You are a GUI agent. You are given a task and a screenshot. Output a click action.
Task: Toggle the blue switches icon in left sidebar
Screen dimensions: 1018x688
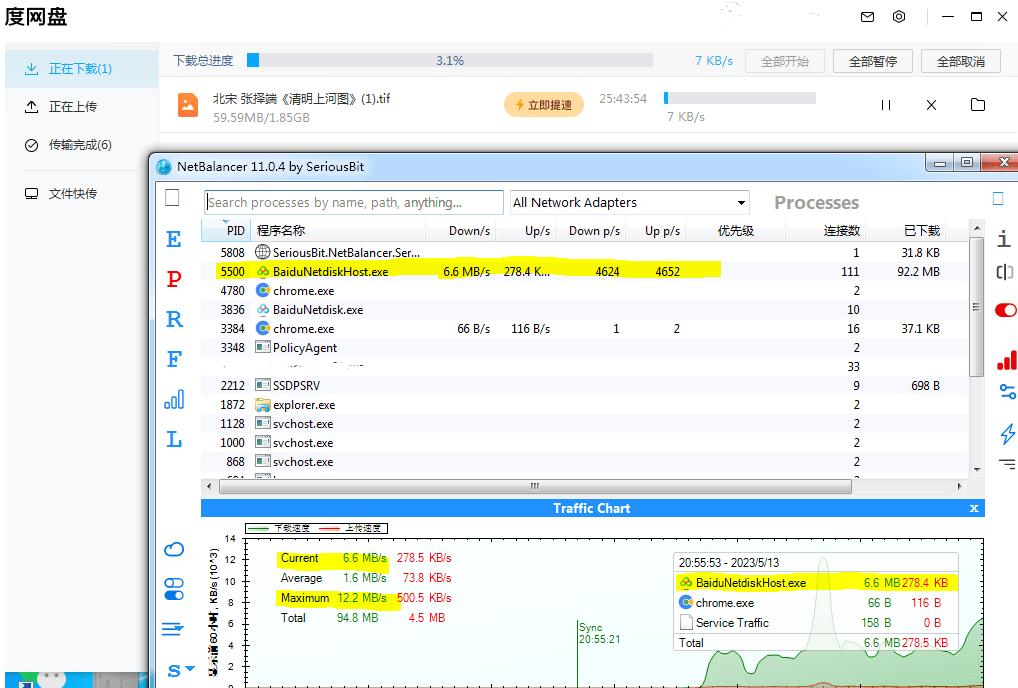click(174, 589)
